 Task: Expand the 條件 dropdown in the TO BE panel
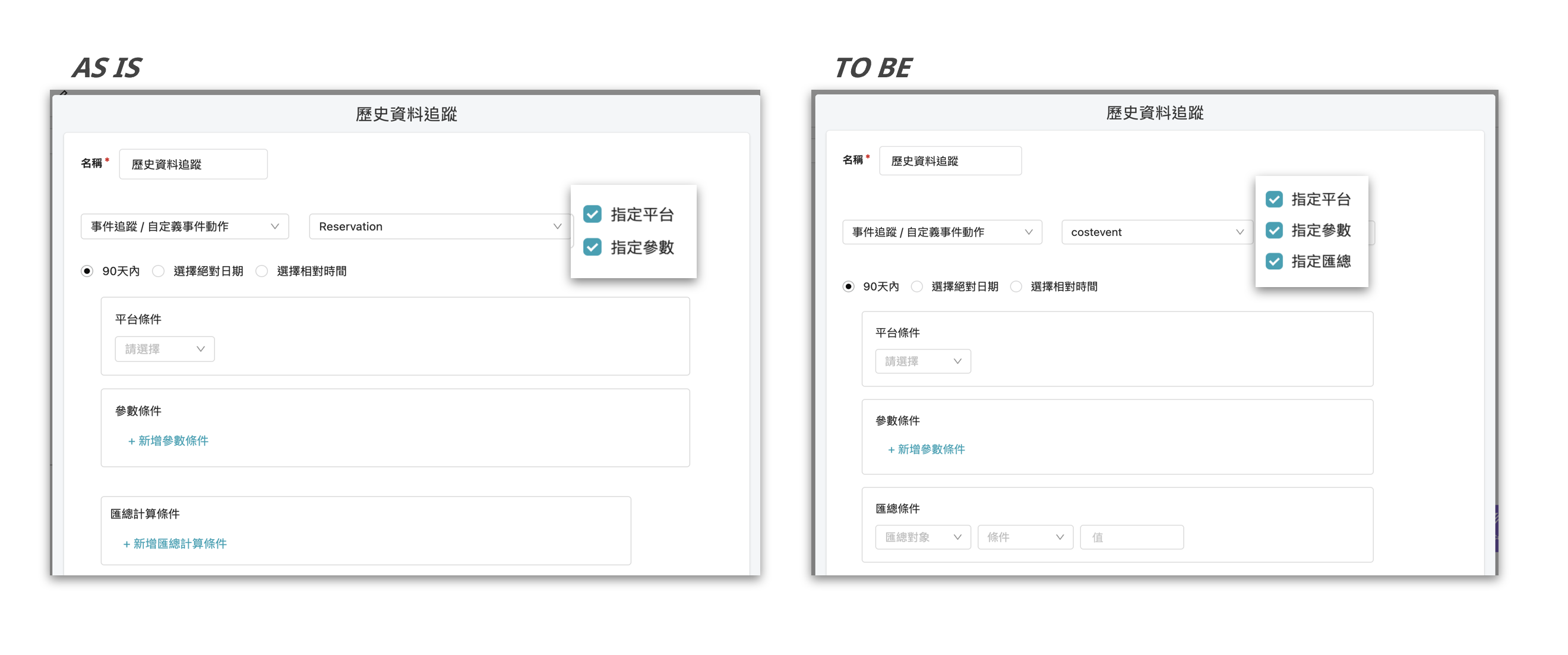point(1025,537)
